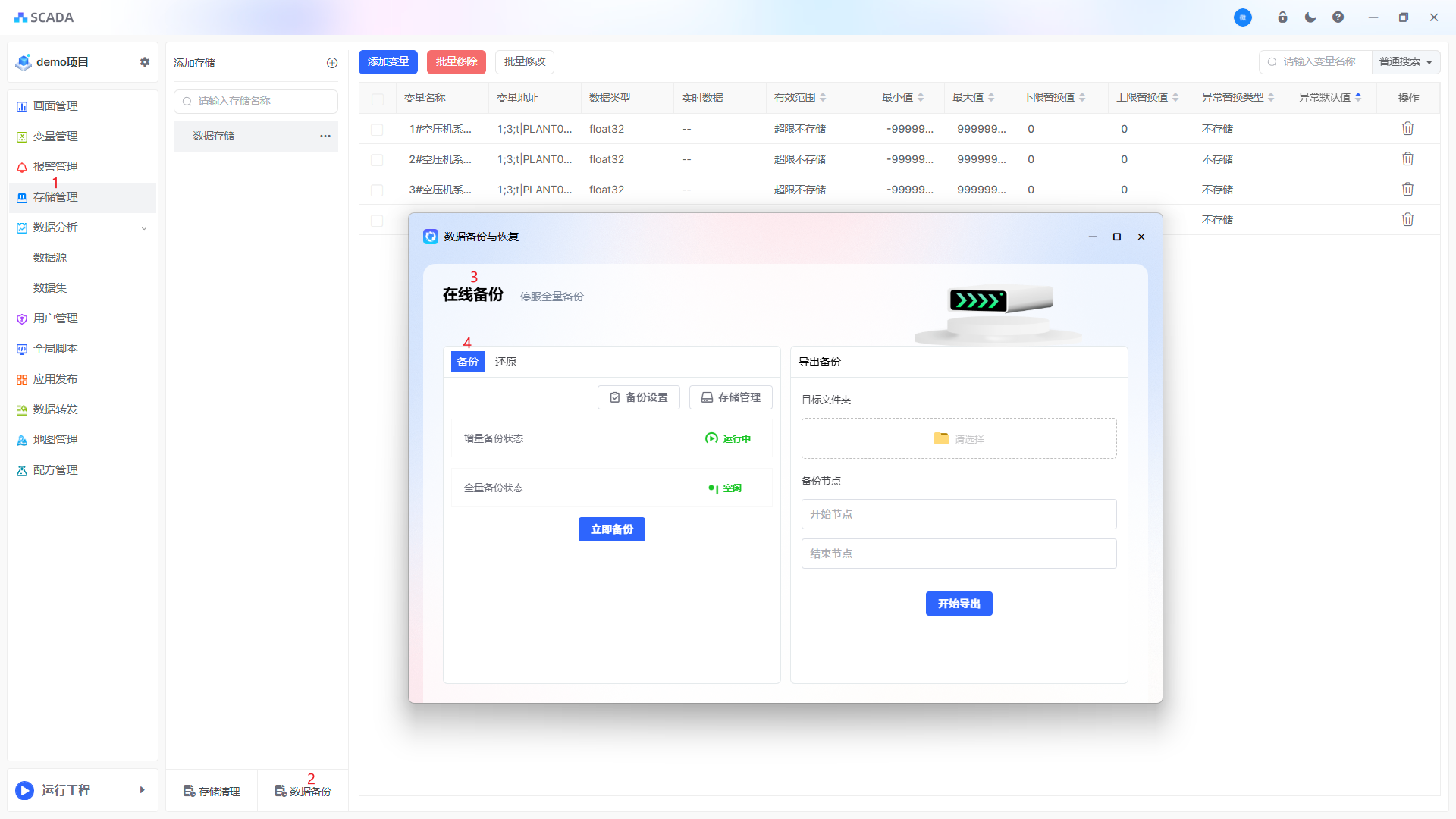The image size is (1456, 819).
Task: Open the 数据存储 item's three-dot menu
Action: click(325, 136)
